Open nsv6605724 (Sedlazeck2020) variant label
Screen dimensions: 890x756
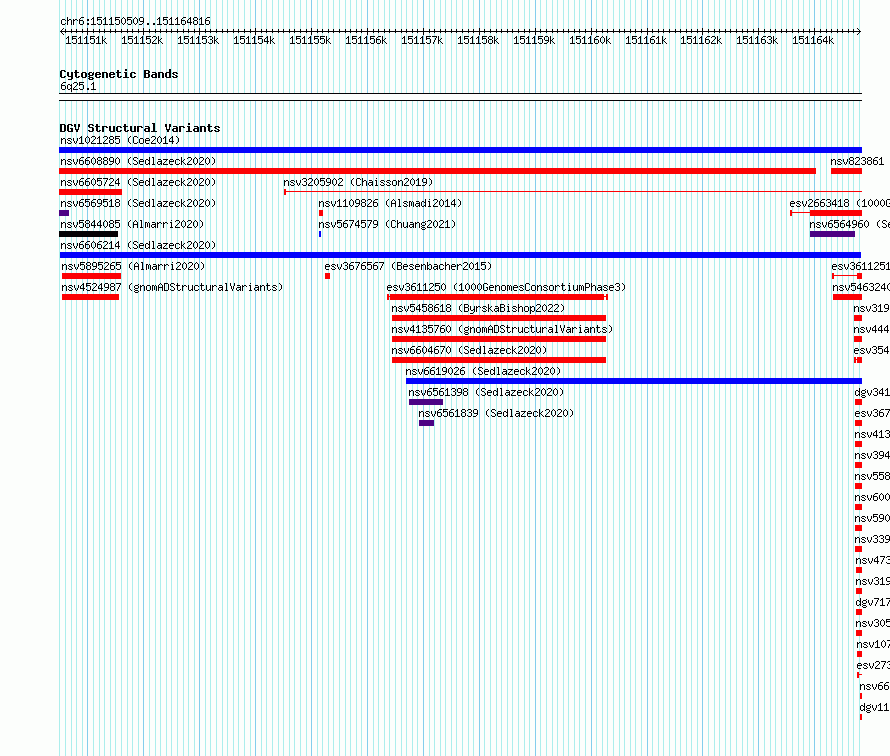(x=138, y=182)
